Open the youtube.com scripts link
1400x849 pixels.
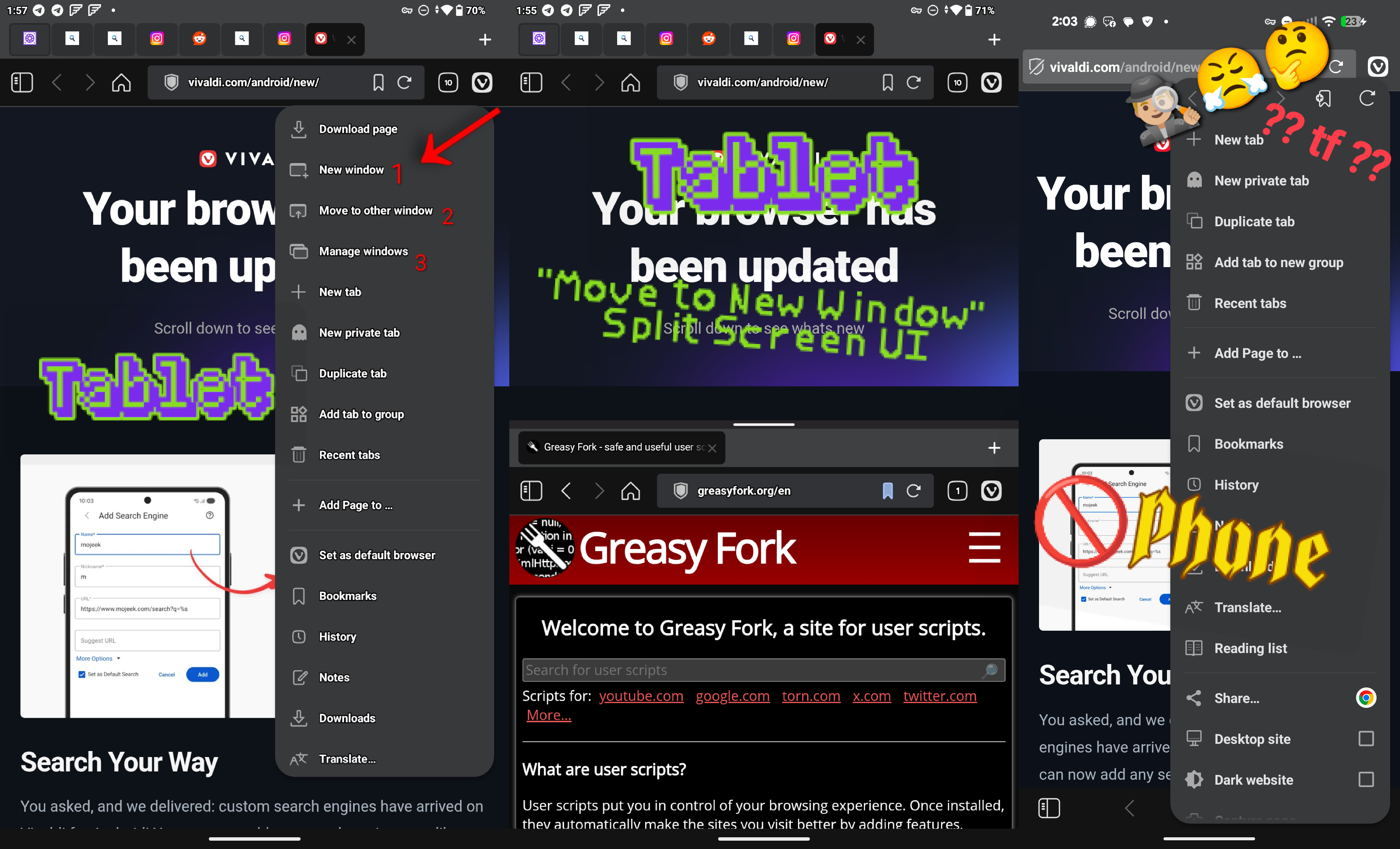tap(641, 695)
